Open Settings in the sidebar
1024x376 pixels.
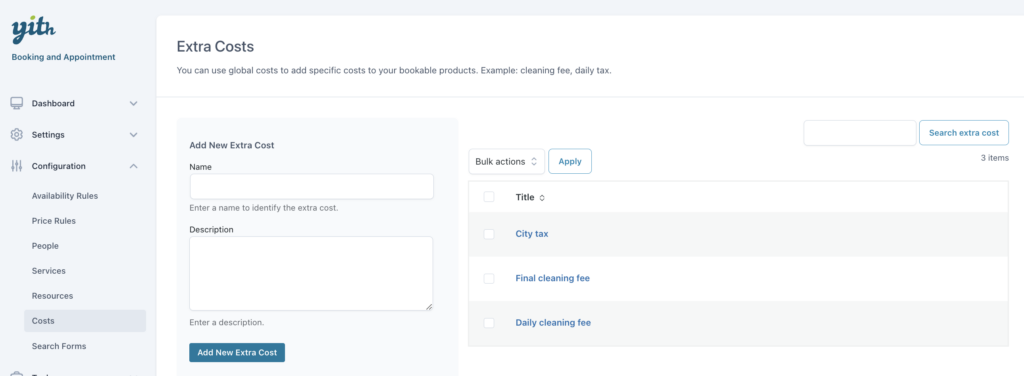[48, 134]
